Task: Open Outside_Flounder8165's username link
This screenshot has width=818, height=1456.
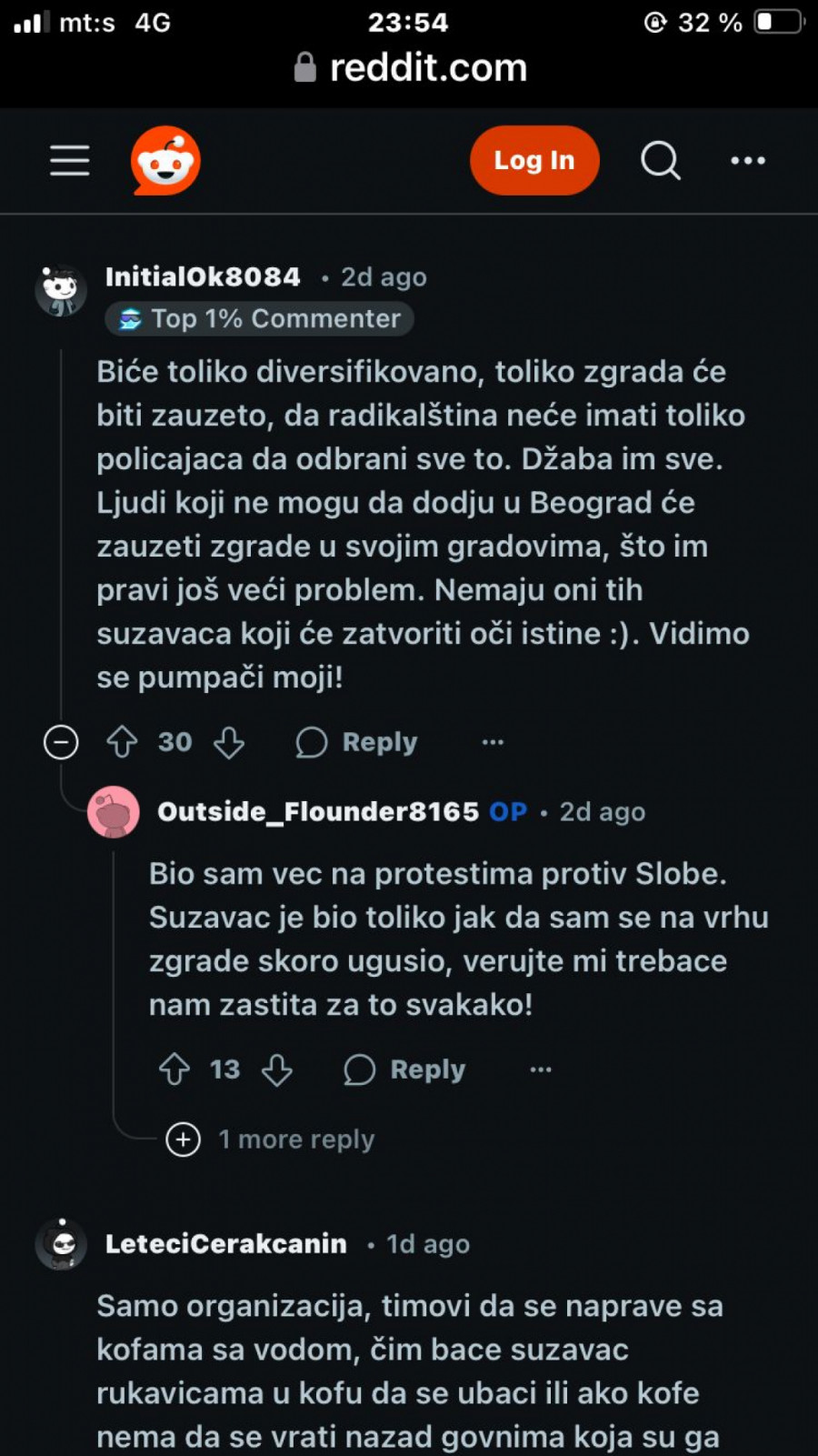Action: (x=317, y=811)
